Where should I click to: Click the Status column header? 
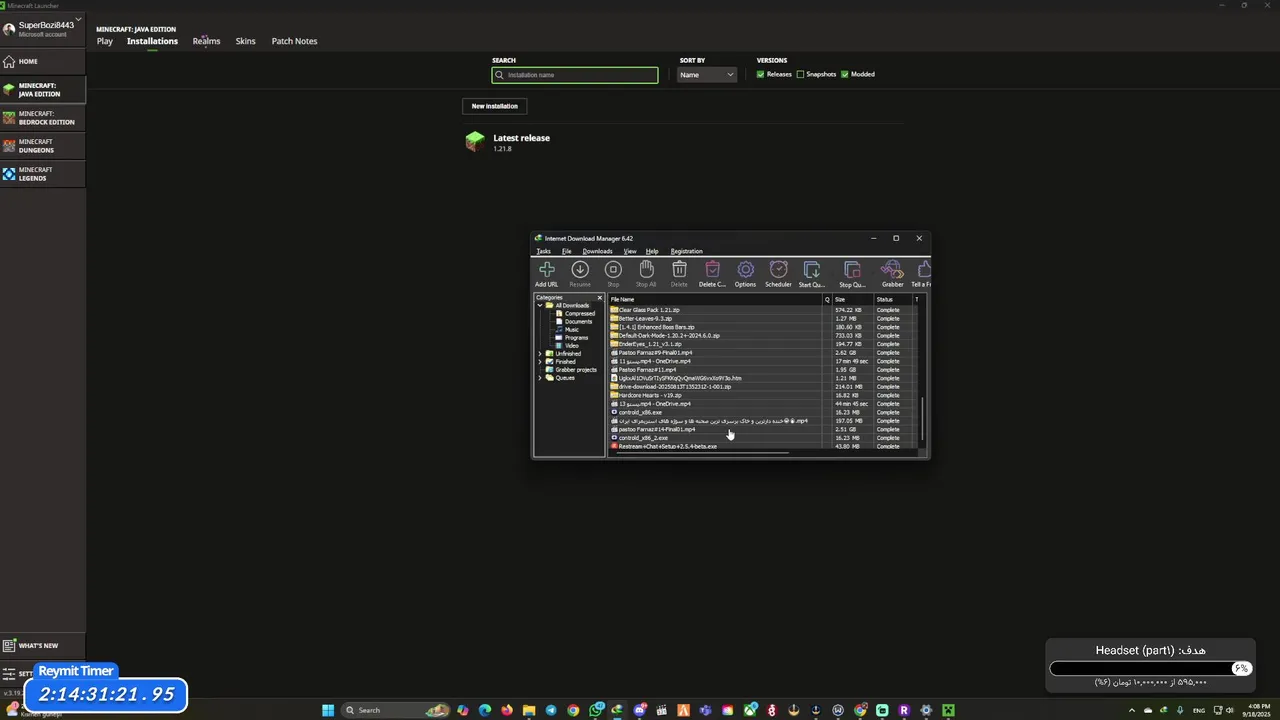click(x=893, y=299)
